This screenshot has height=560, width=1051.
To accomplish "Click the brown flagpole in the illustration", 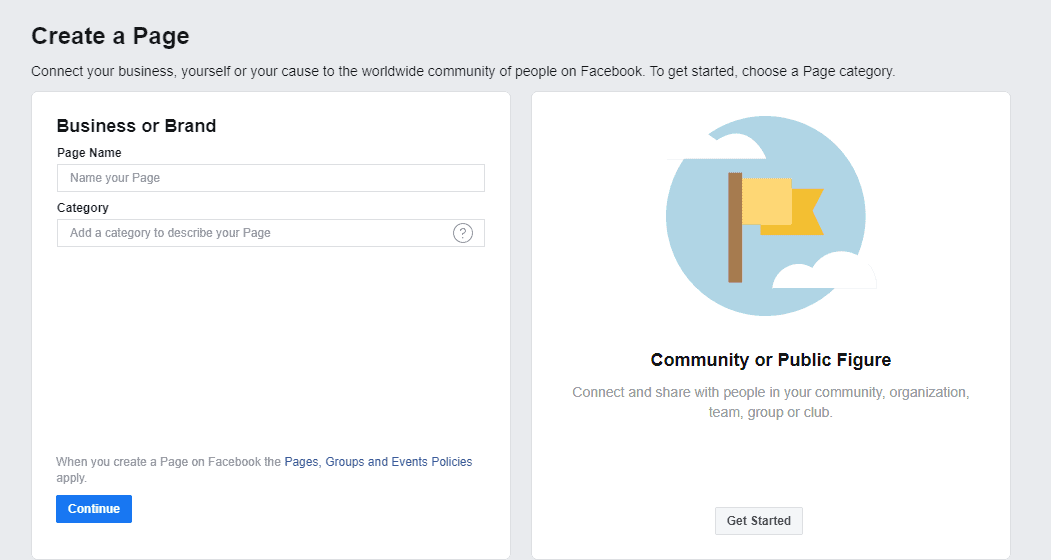I will 735,227.
